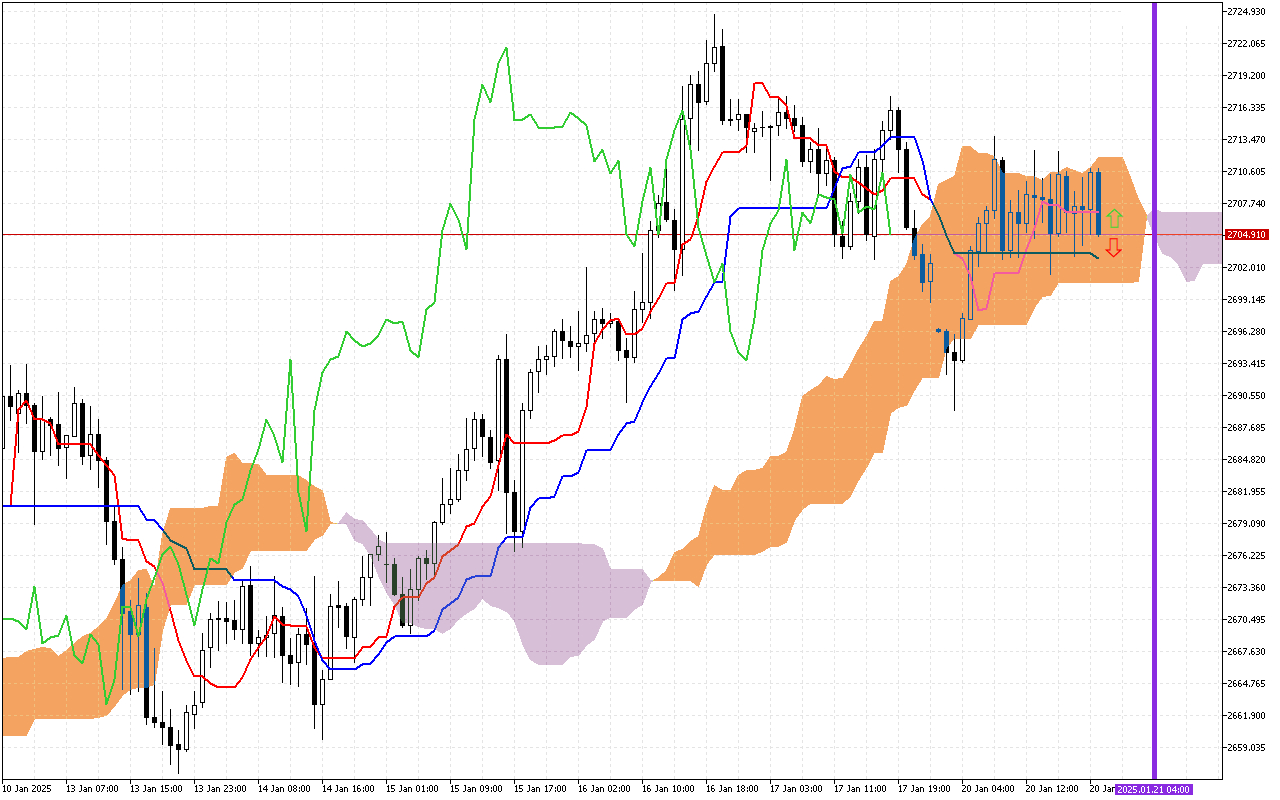Click the 2702.010 price axis label
This screenshot has height=800, width=1280.
coord(1247,268)
